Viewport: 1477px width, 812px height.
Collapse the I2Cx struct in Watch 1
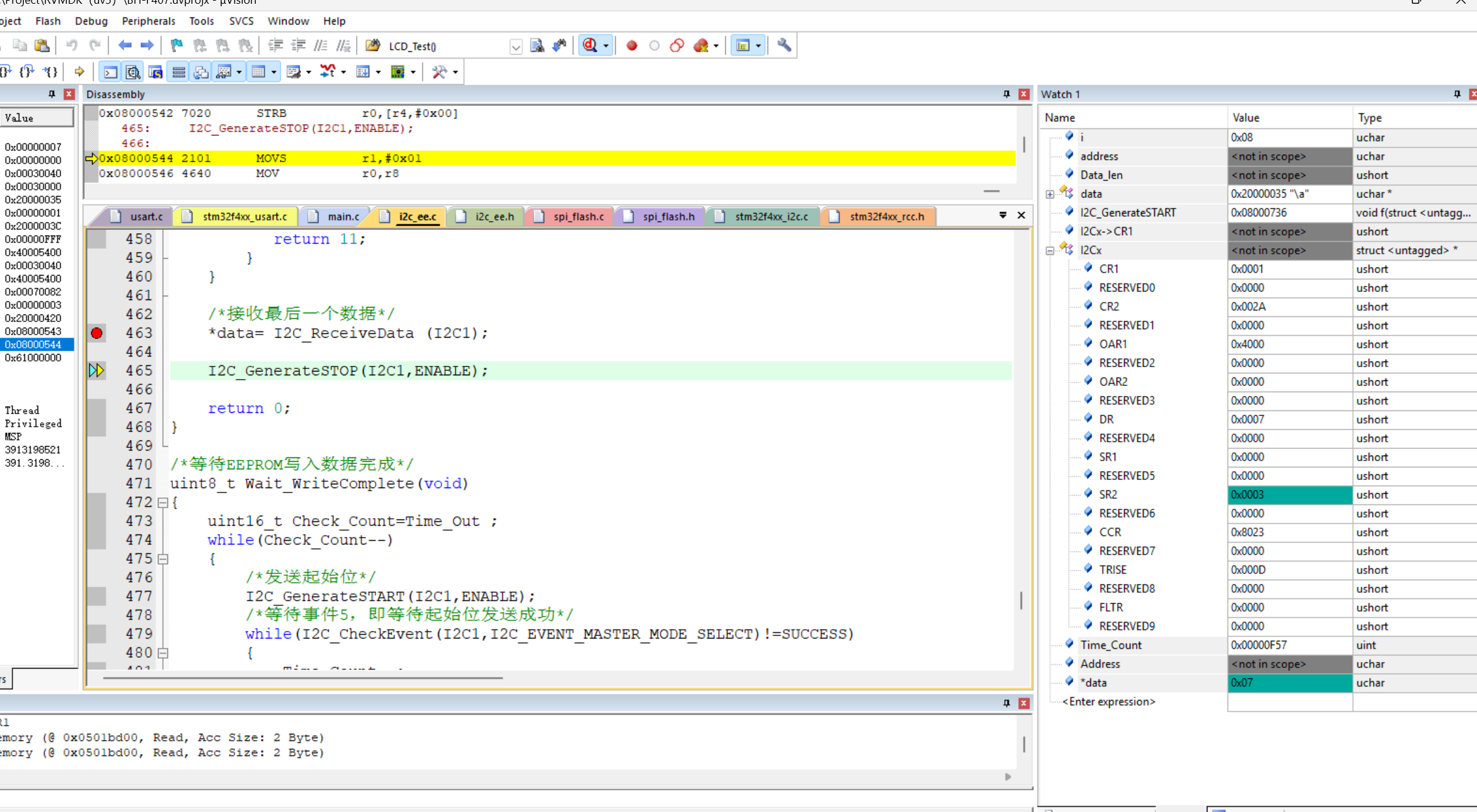pyautogui.click(x=1050, y=251)
